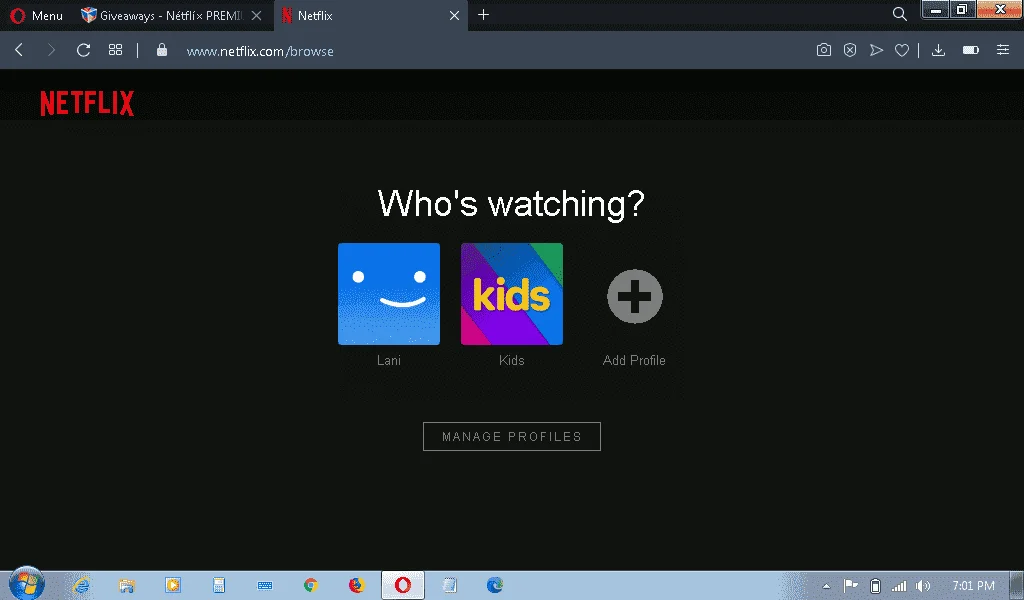
Task: Click the Lani profile name label
Action: pos(389,360)
